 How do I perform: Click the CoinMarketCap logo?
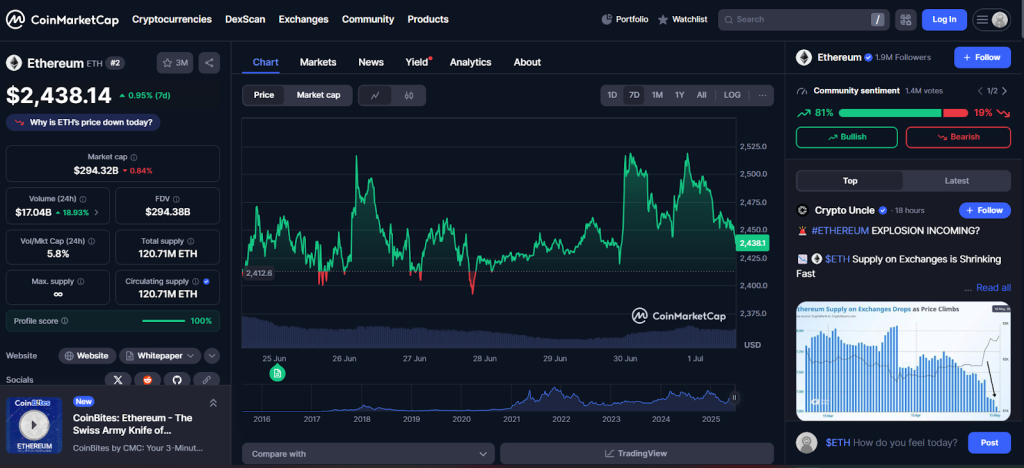point(62,20)
